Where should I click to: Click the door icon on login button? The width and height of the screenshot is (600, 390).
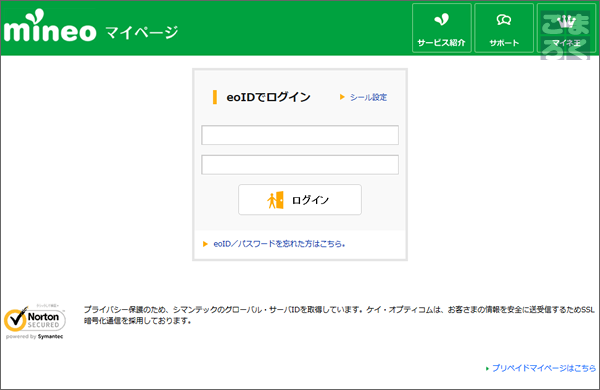276,200
